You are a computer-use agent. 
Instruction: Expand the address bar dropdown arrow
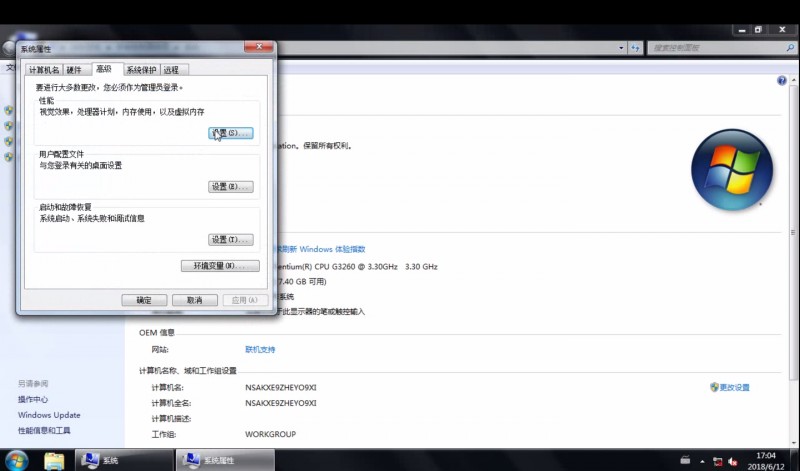click(621, 48)
